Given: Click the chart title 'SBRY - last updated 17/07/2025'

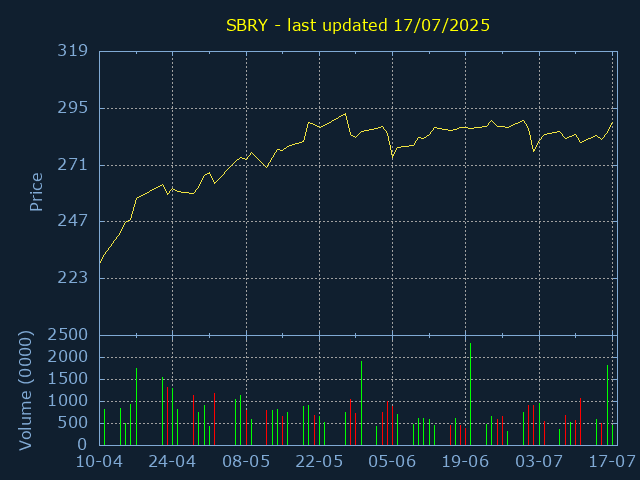Looking at the screenshot, I should pyautogui.click(x=358, y=25).
